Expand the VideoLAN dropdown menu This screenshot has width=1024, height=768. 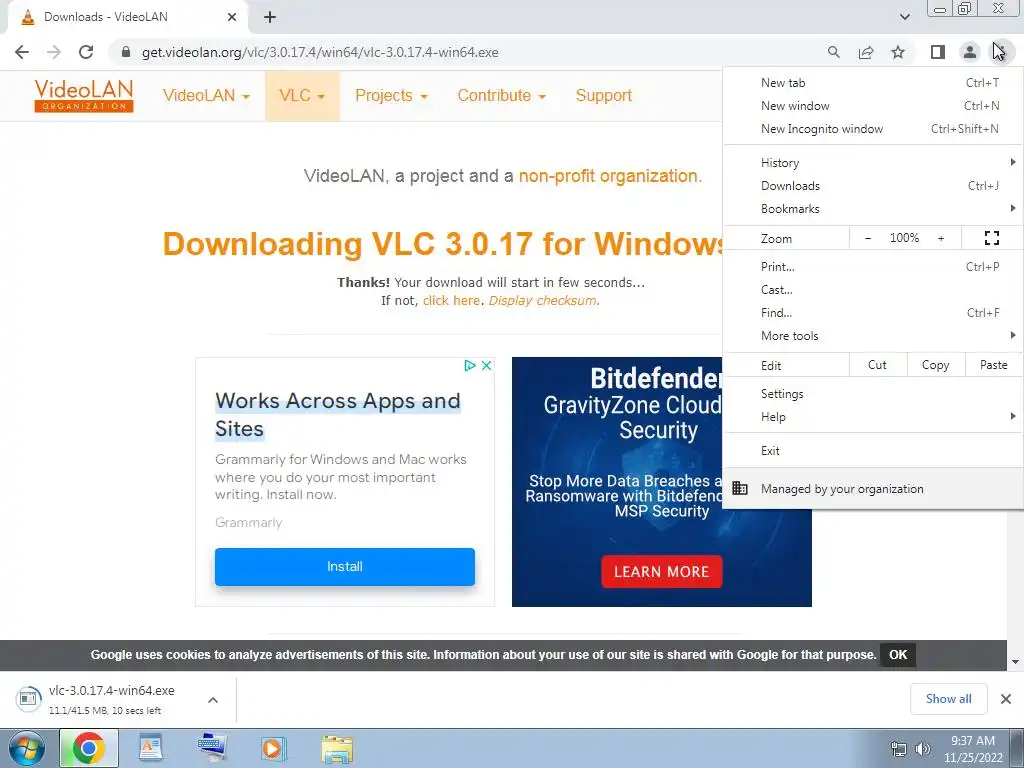coord(206,95)
